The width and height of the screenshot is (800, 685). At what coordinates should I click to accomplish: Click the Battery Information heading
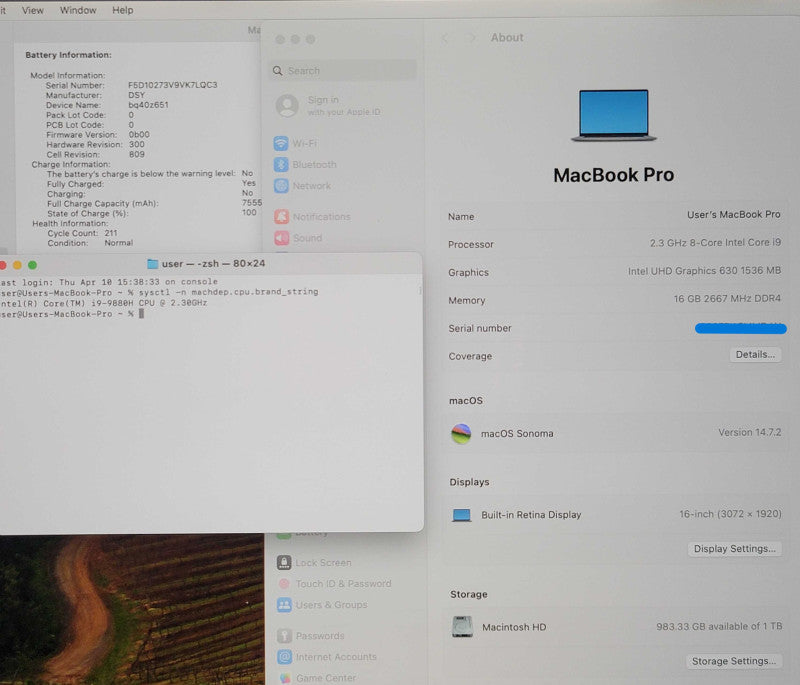pyautogui.click(x=68, y=55)
